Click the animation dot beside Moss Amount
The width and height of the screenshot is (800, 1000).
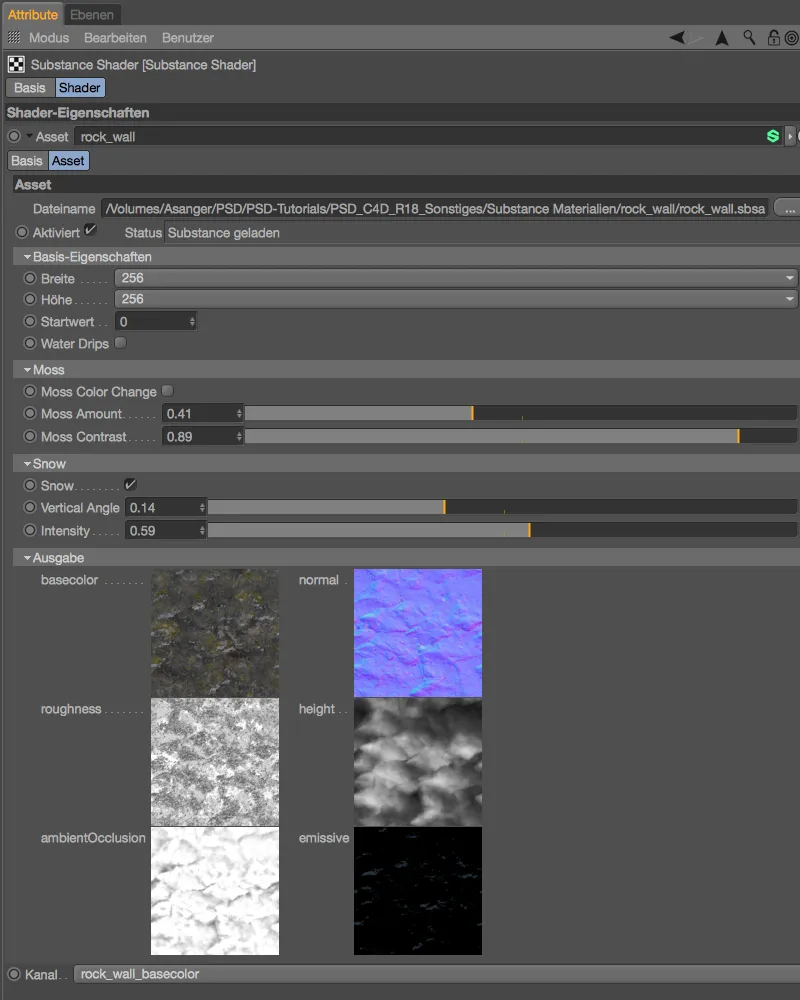30,413
